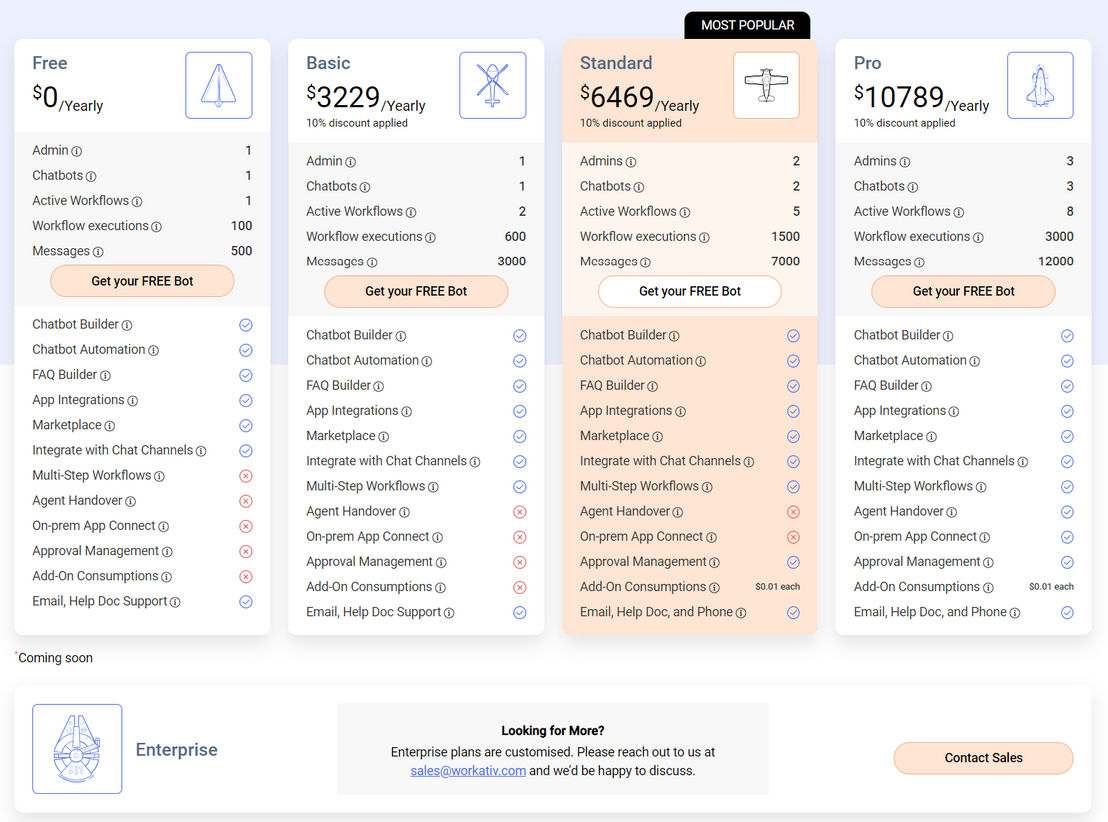Click Get your FREE Bot in Standard plan

[690, 291]
